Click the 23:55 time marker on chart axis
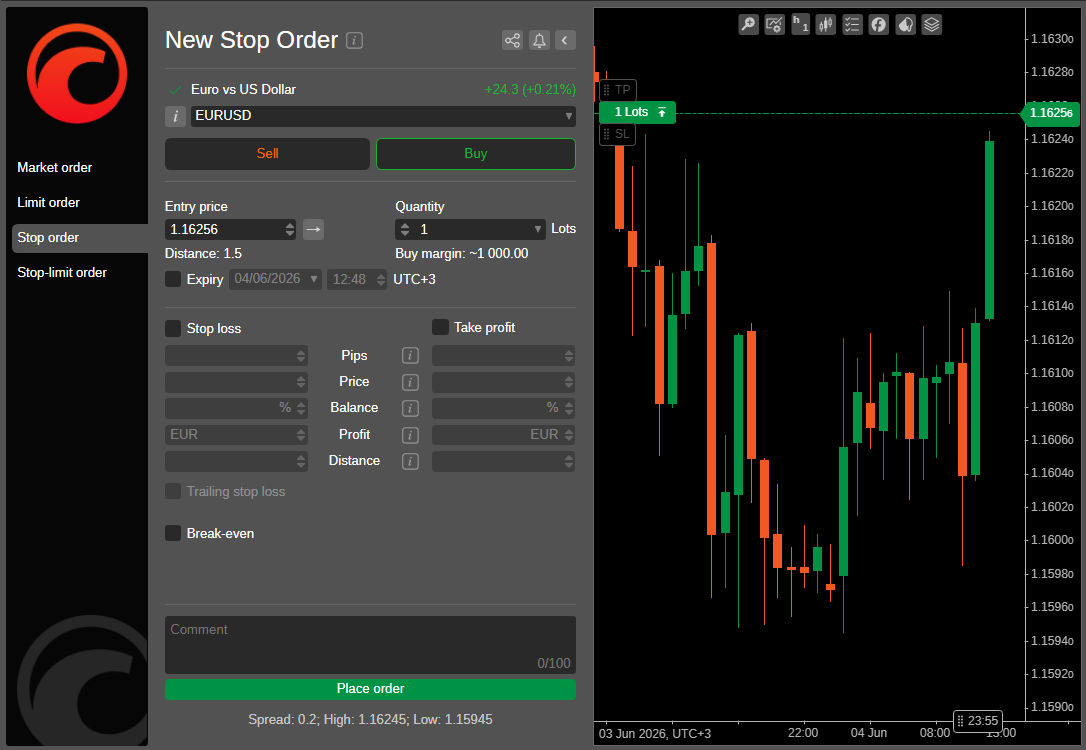The image size is (1086, 750). [x=977, y=721]
